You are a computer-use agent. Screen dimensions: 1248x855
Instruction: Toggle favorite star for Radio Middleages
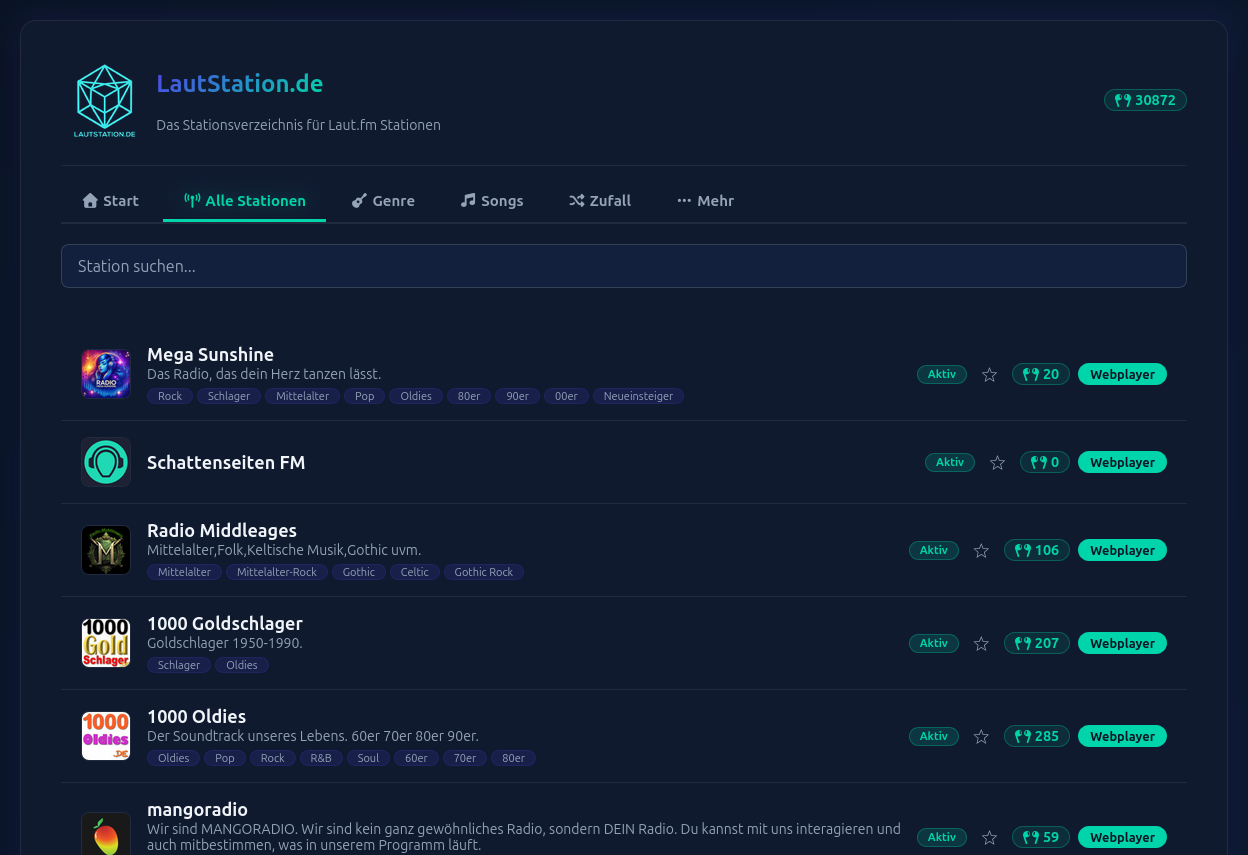tap(981, 551)
